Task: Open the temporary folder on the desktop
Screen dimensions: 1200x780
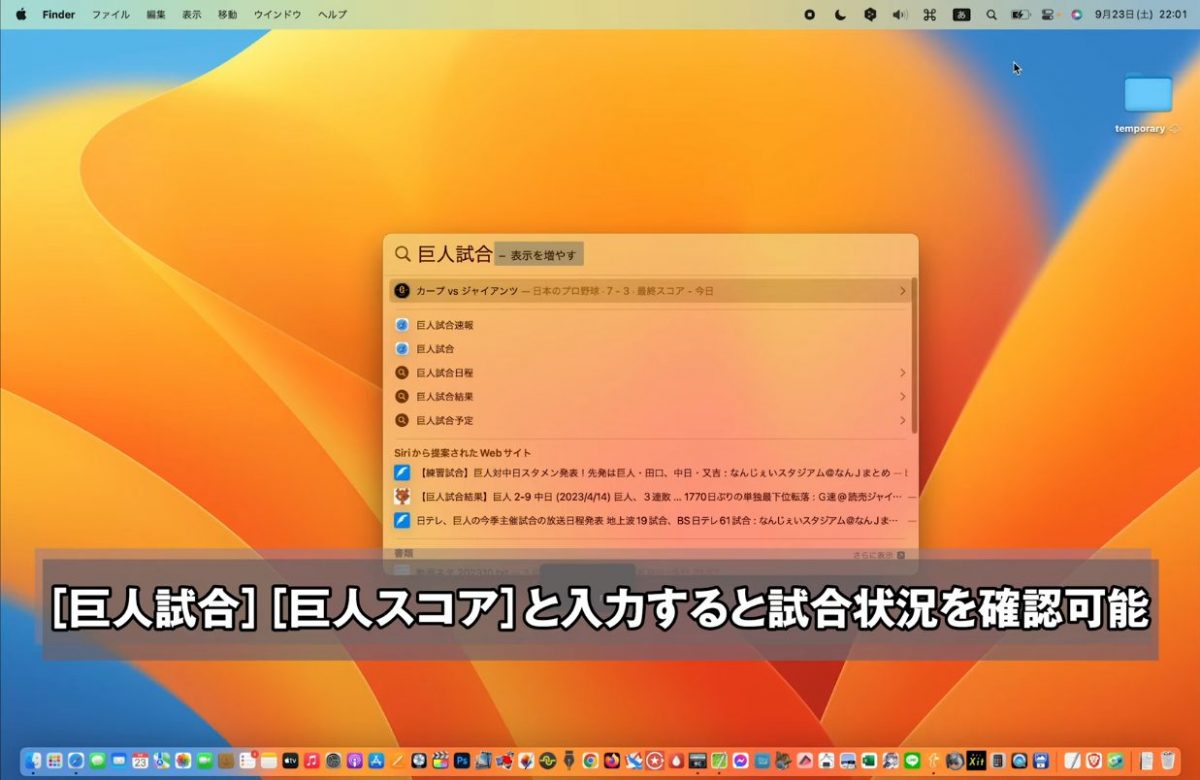Action: (x=1147, y=103)
